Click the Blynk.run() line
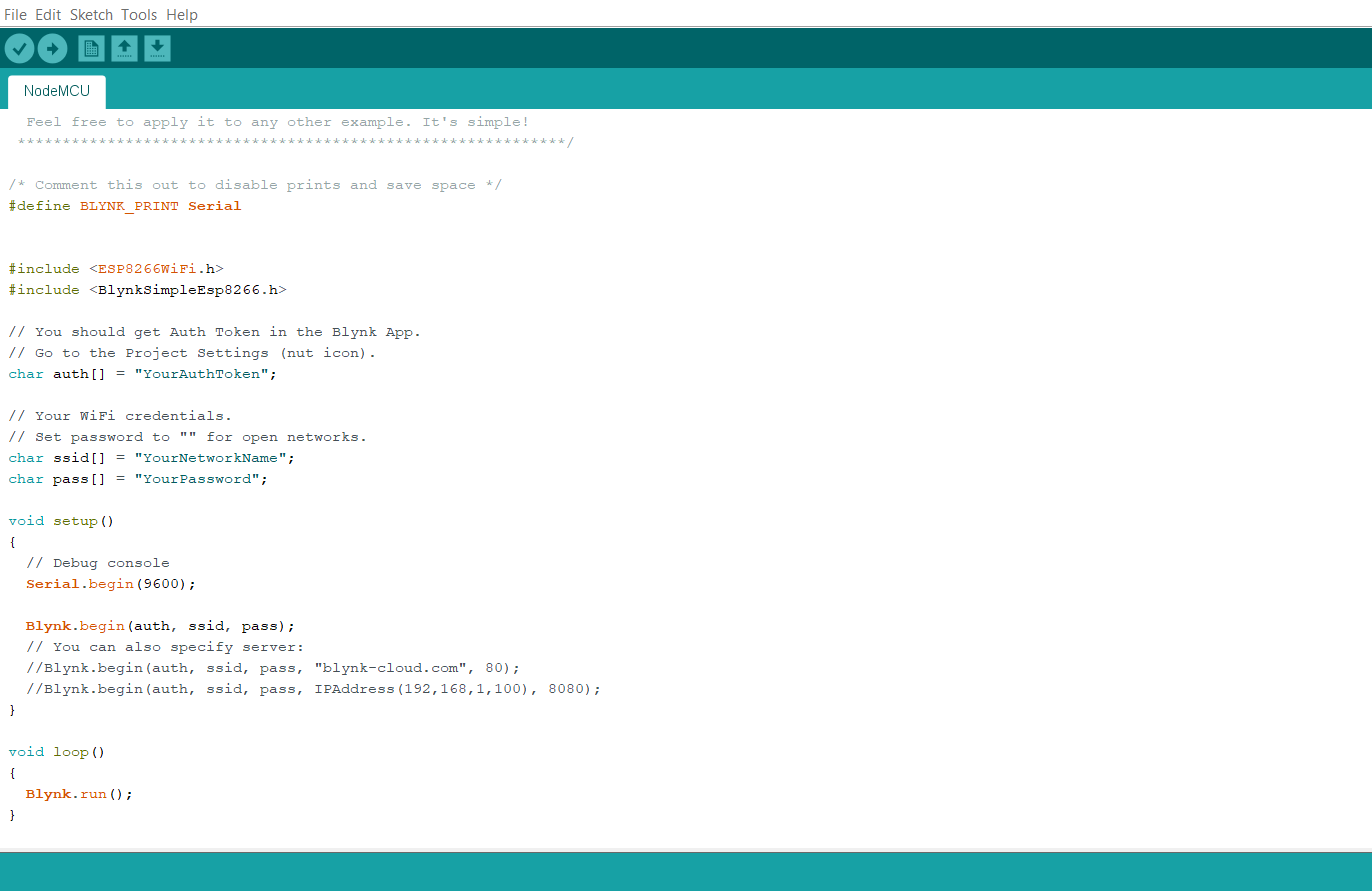Screen dimensions: 1372x891 pyautogui.click(x=79, y=794)
